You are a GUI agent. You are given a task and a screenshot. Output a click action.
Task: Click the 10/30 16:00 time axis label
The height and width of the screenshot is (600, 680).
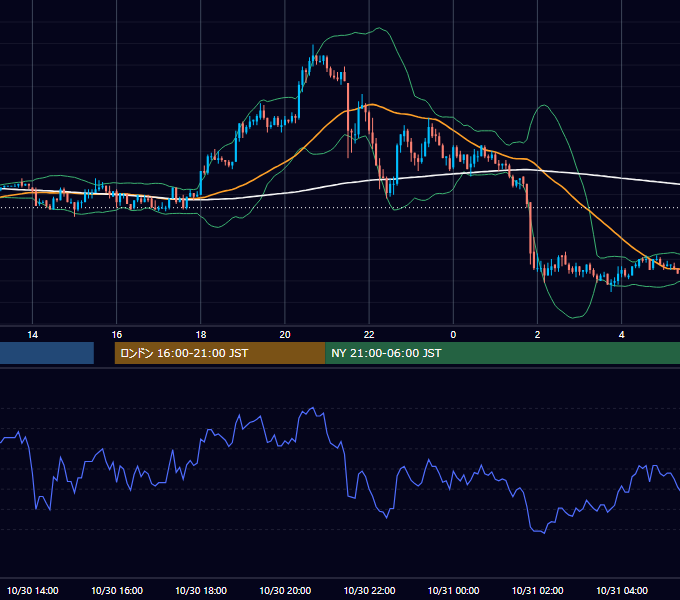(x=117, y=590)
